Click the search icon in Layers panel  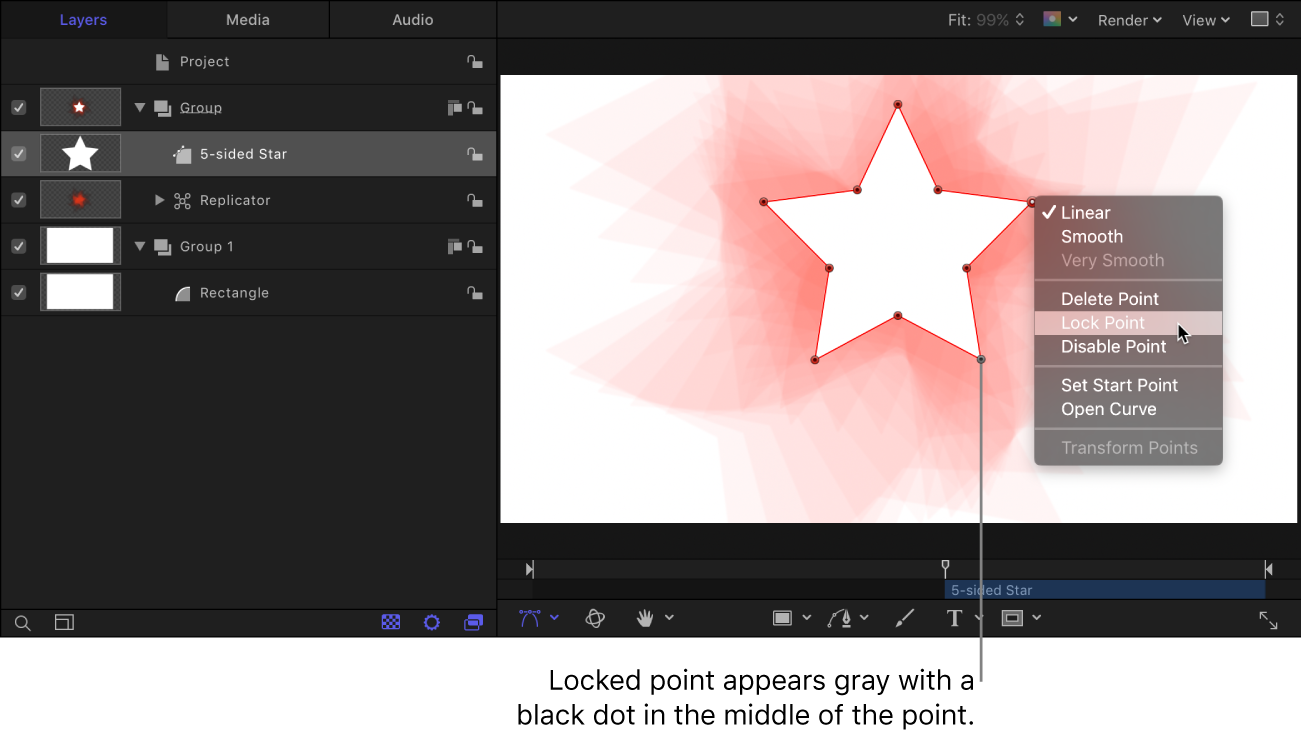(x=23, y=623)
